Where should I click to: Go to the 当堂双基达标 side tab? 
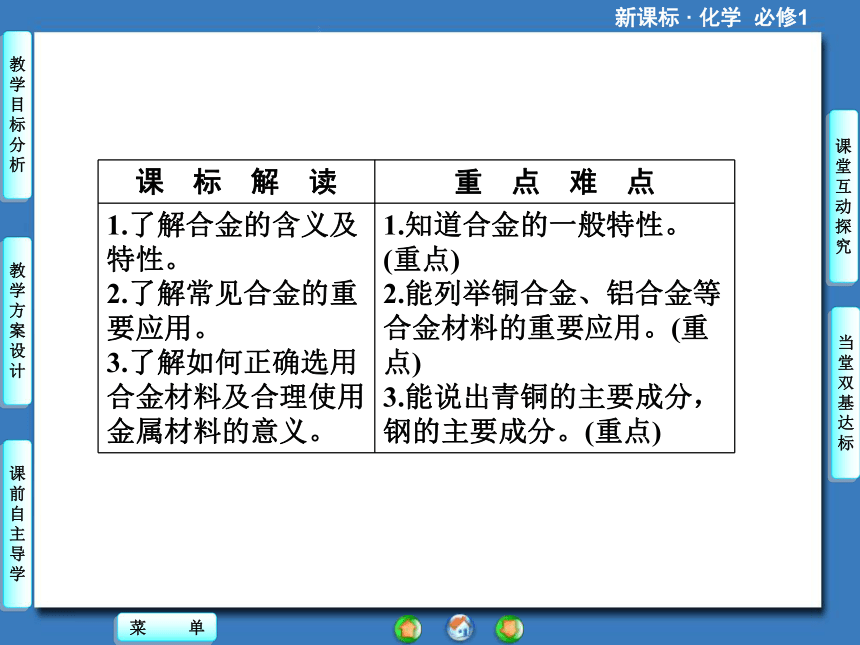coord(845,393)
